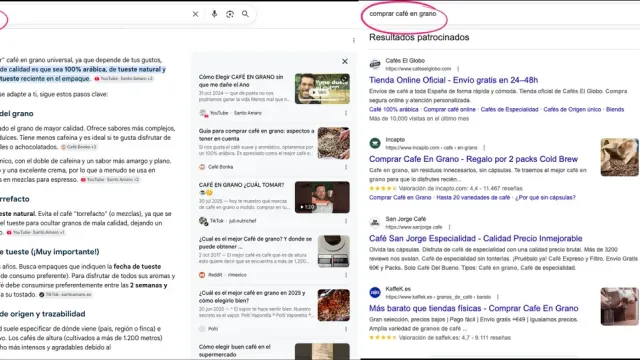Open options for Santo Amaro YouTube source
The width and height of the screenshot is (640, 360).
pyautogui.click(x=346, y=113)
